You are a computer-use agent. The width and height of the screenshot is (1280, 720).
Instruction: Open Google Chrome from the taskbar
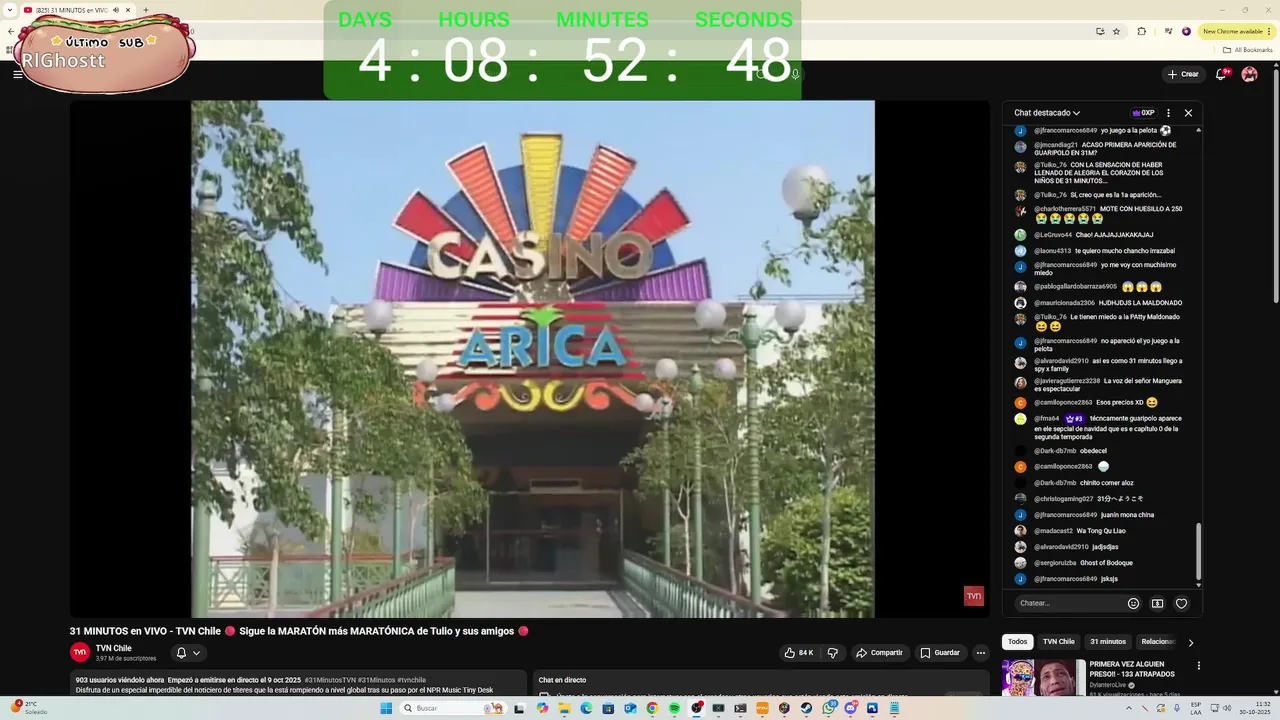click(652, 708)
